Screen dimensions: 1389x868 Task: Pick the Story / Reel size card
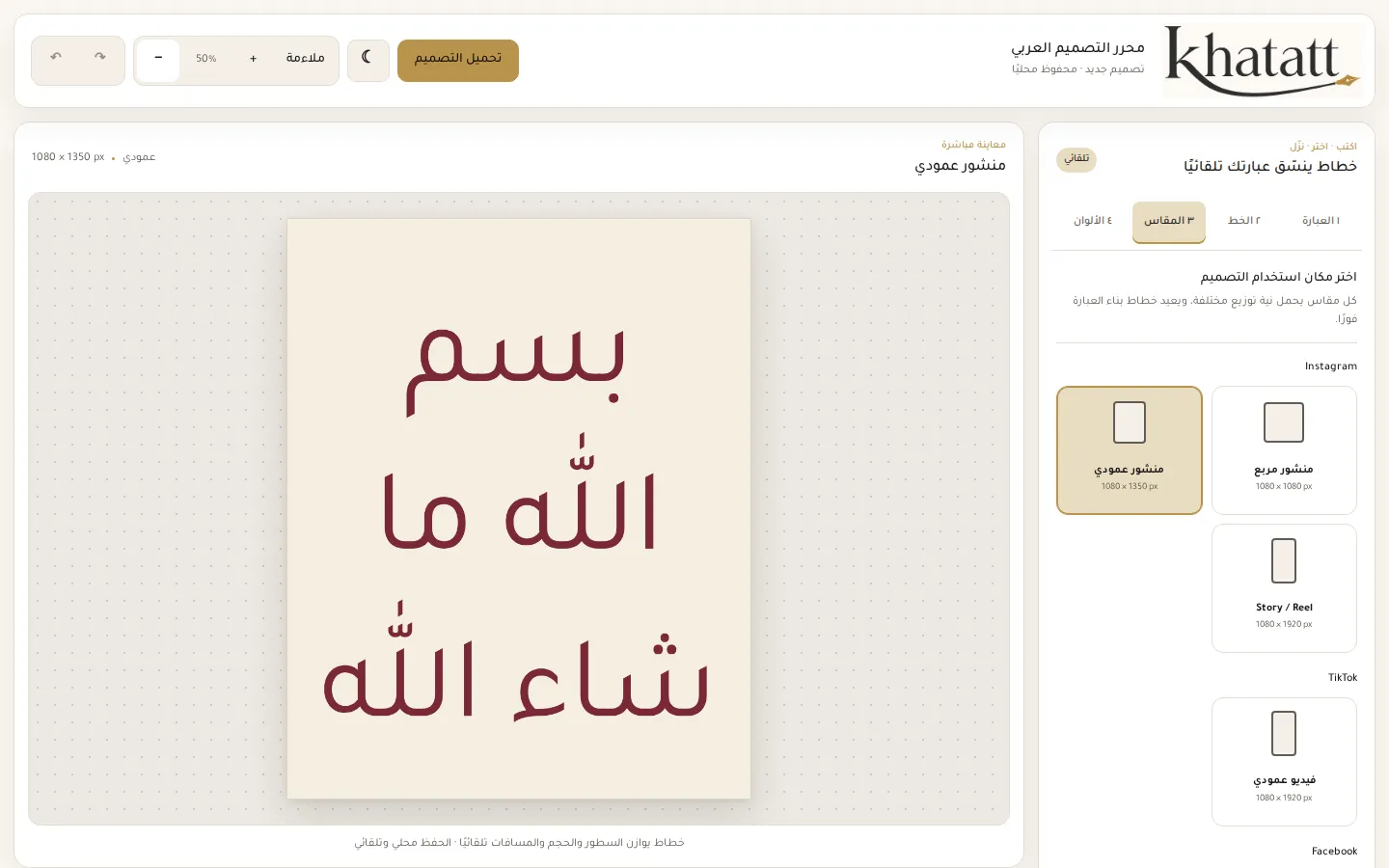[1284, 588]
